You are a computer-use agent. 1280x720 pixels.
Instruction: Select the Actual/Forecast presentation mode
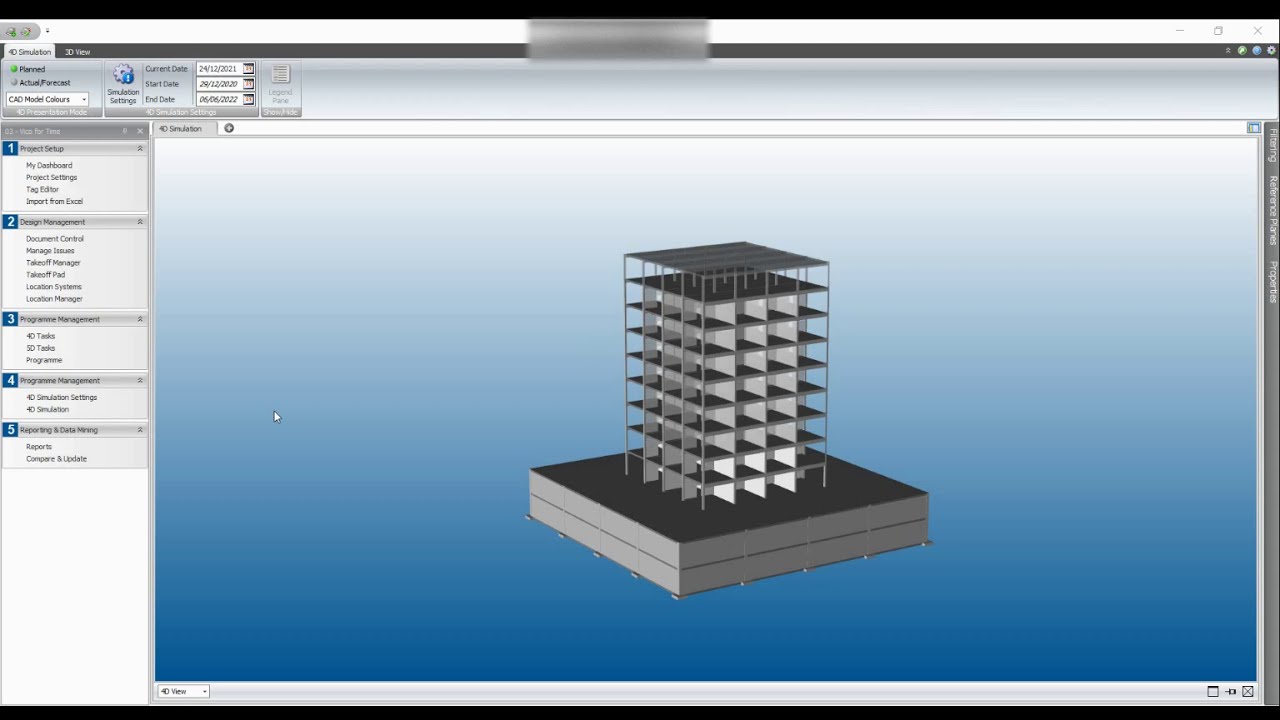[40, 83]
